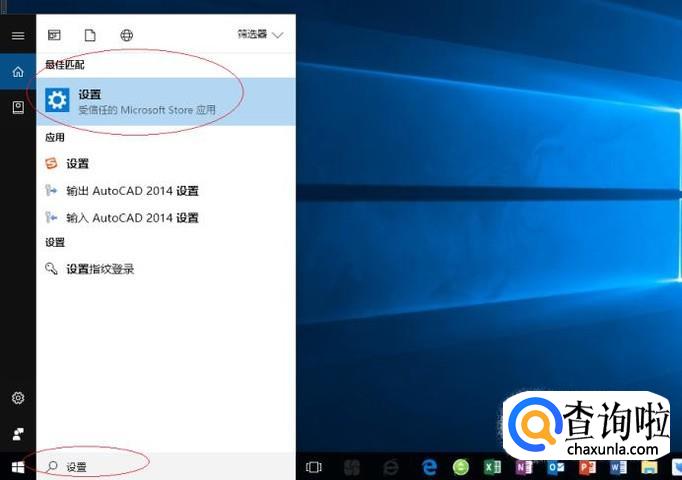The height and width of the screenshot is (480, 682).
Task: Click the Windows Start button
Action: [x=18, y=467]
